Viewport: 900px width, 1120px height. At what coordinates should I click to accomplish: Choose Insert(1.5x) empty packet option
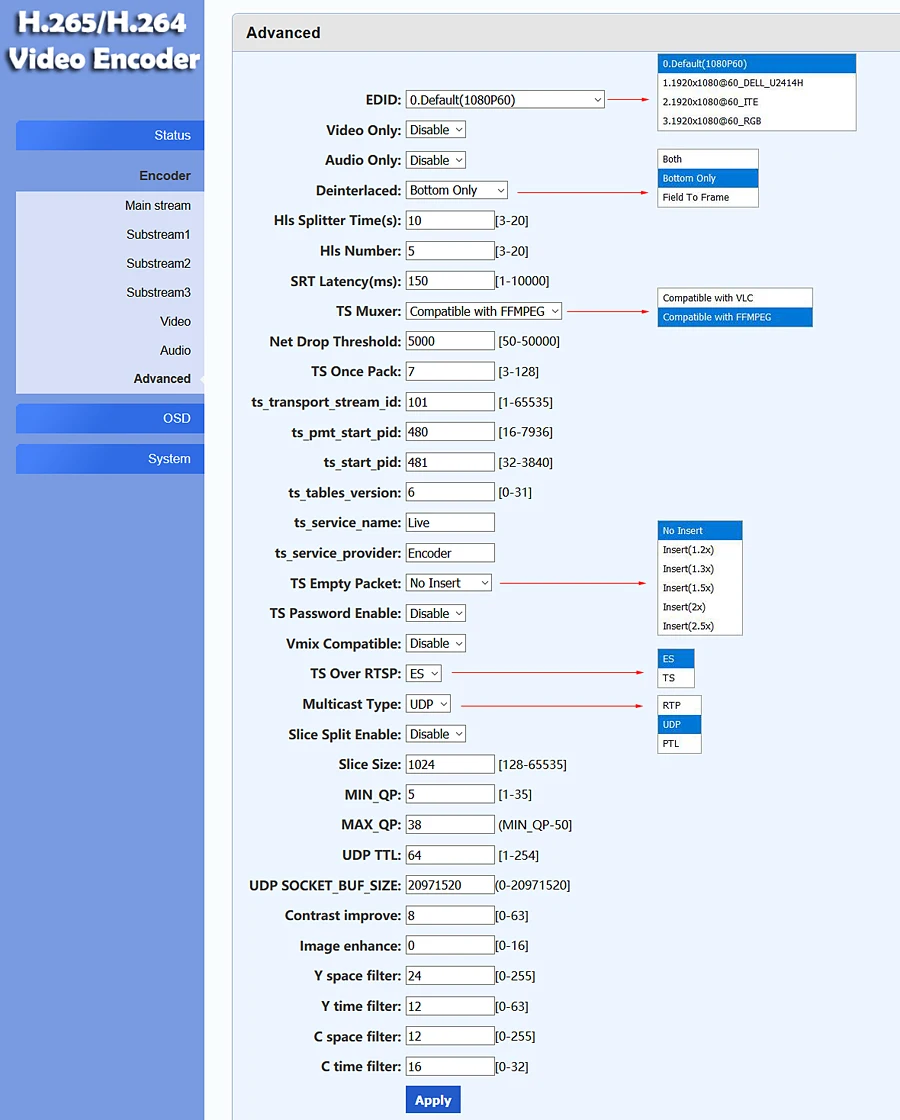[x=700, y=588]
